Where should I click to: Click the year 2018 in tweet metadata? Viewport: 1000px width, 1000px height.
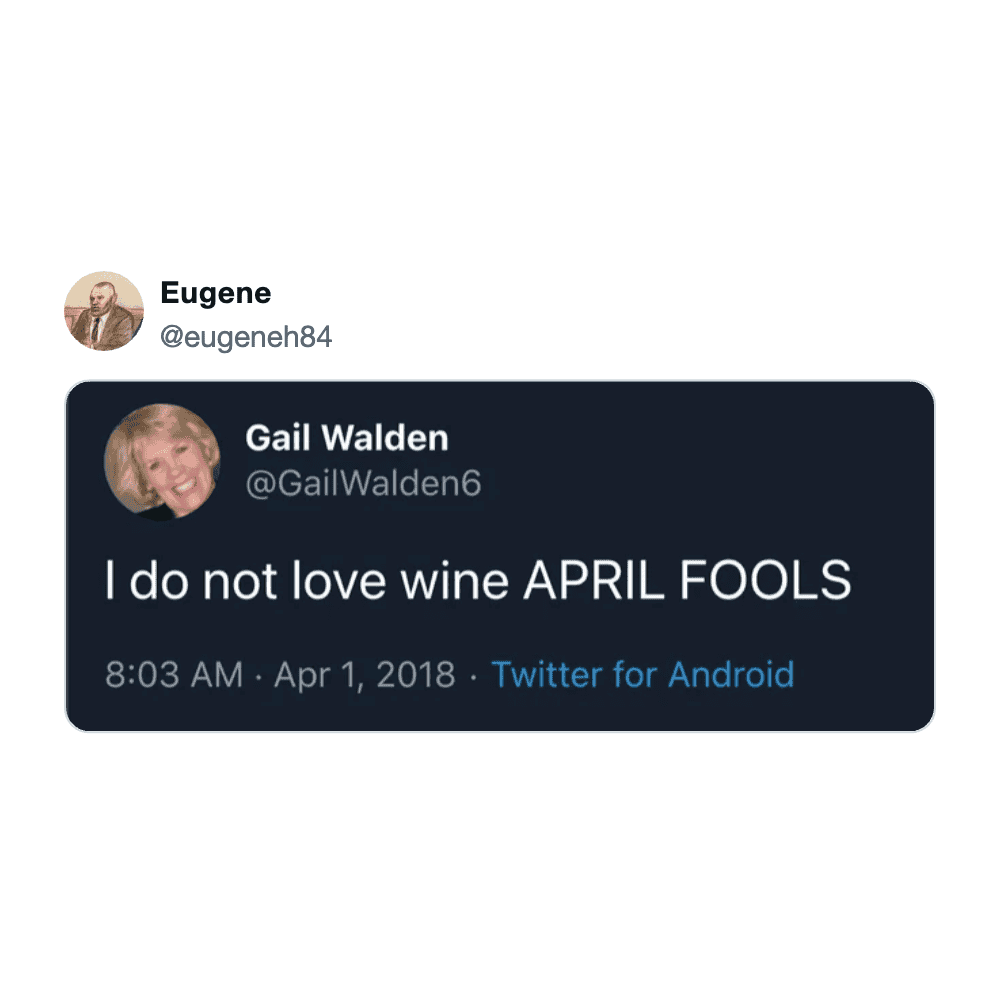pos(416,674)
